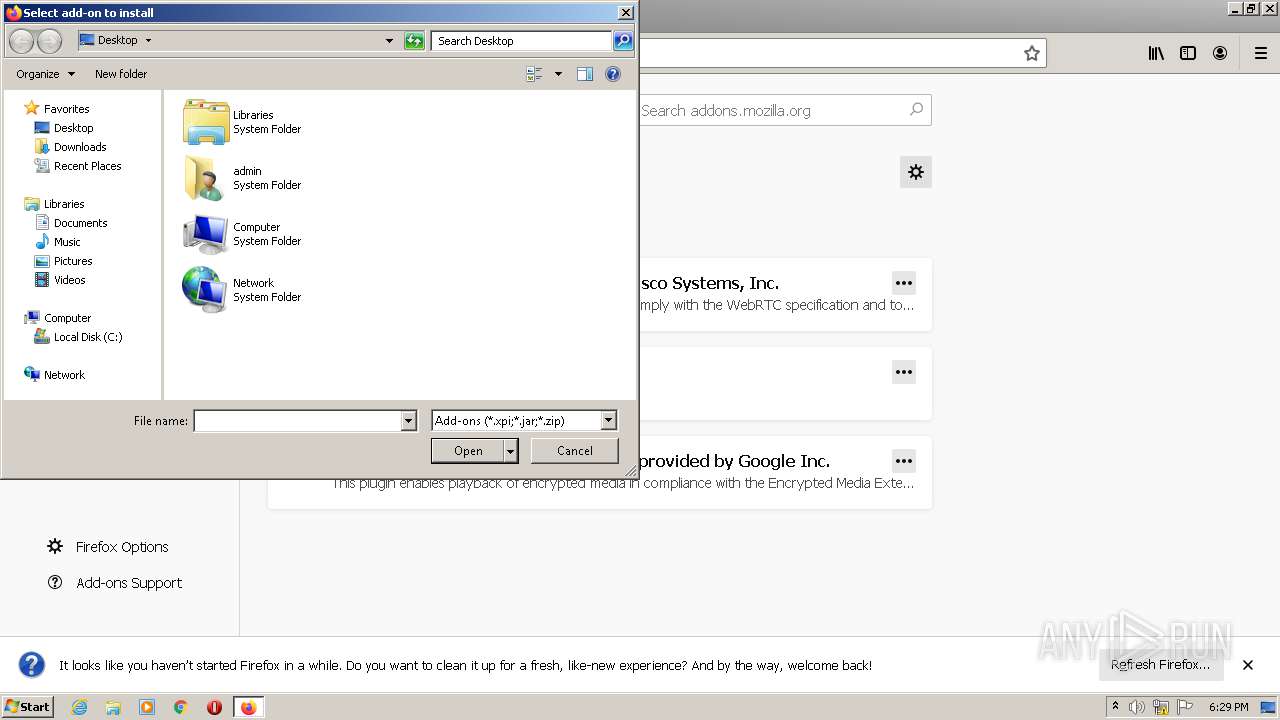
Task: Click the Open button
Action: coord(468,451)
